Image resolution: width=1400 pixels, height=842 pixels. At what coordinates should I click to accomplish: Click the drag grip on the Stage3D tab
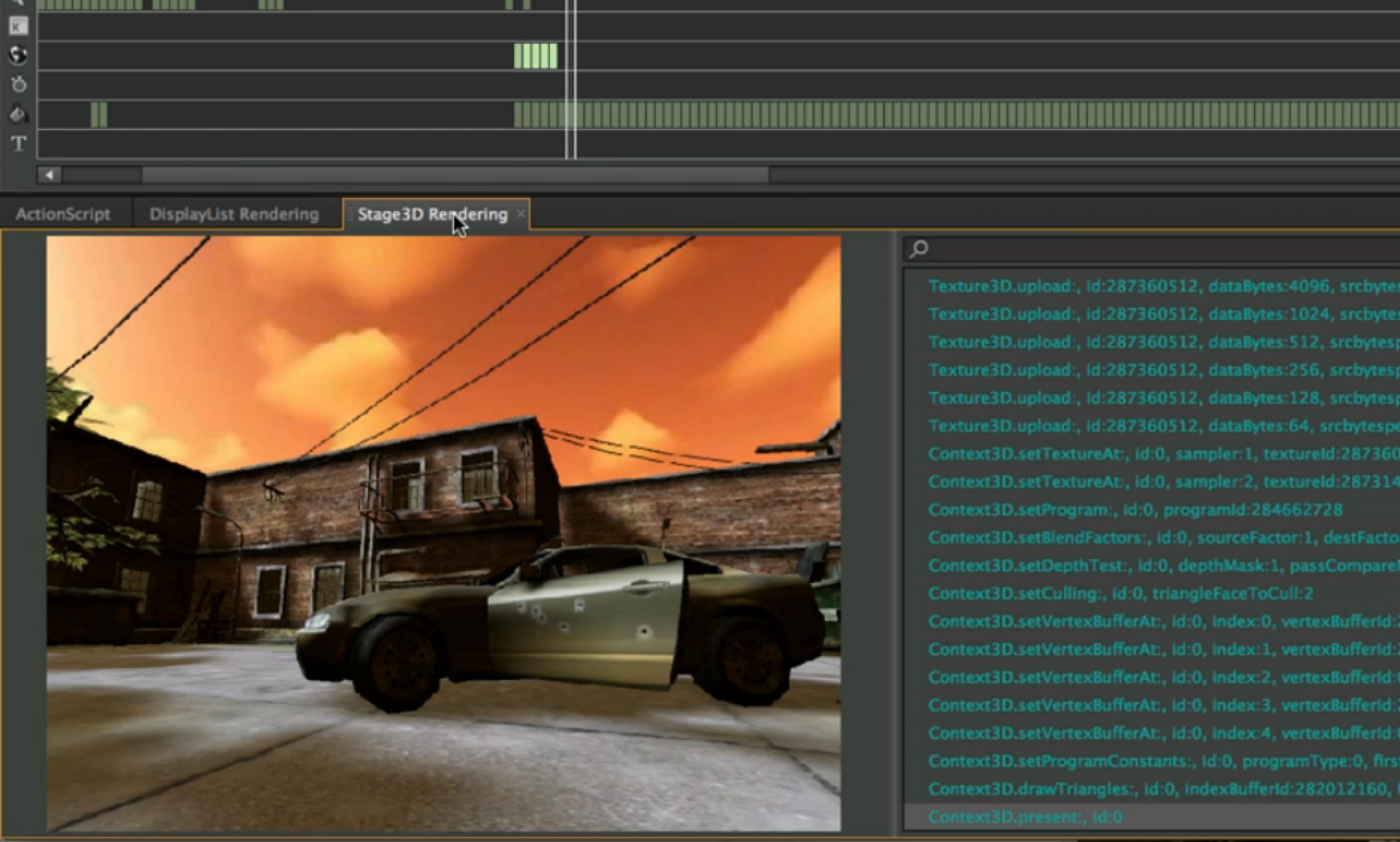click(x=350, y=214)
